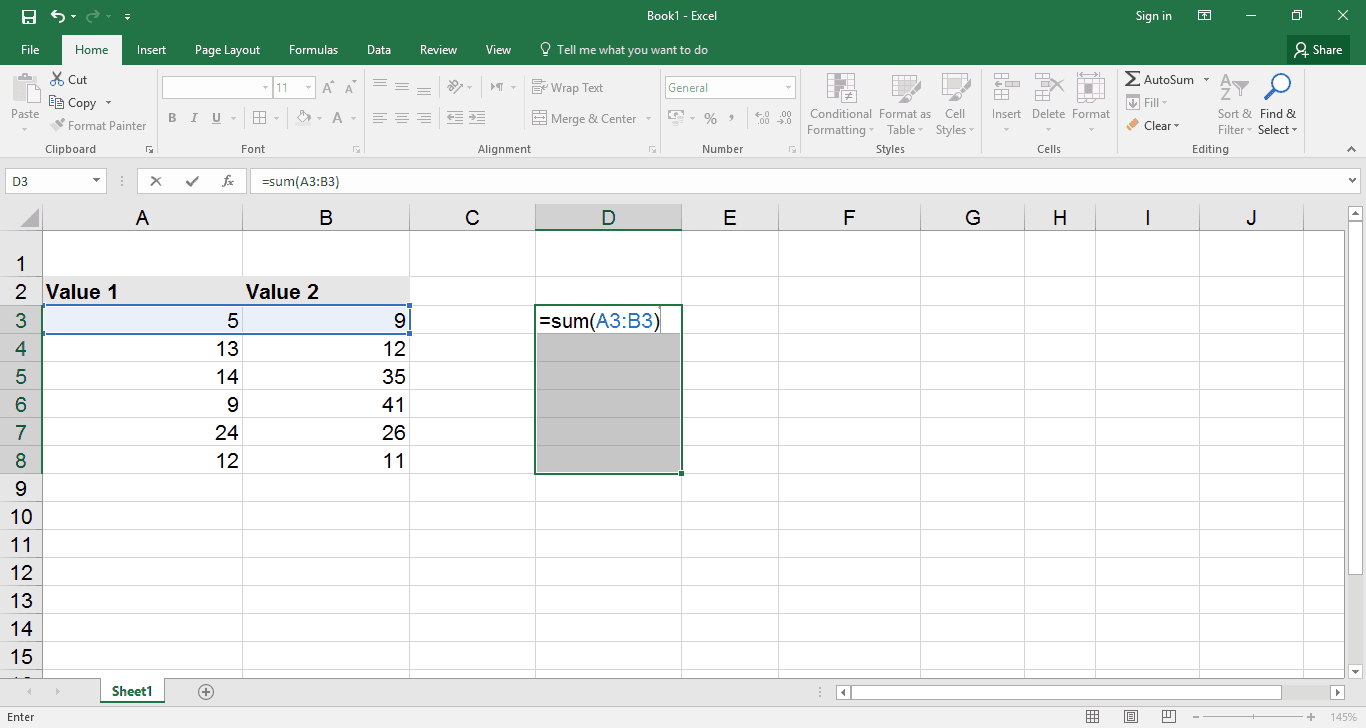The height and width of the screenshot is (728, 1366).
Task: Select the Sheet1 worksheet tab
Action: (x=132, y=691)
